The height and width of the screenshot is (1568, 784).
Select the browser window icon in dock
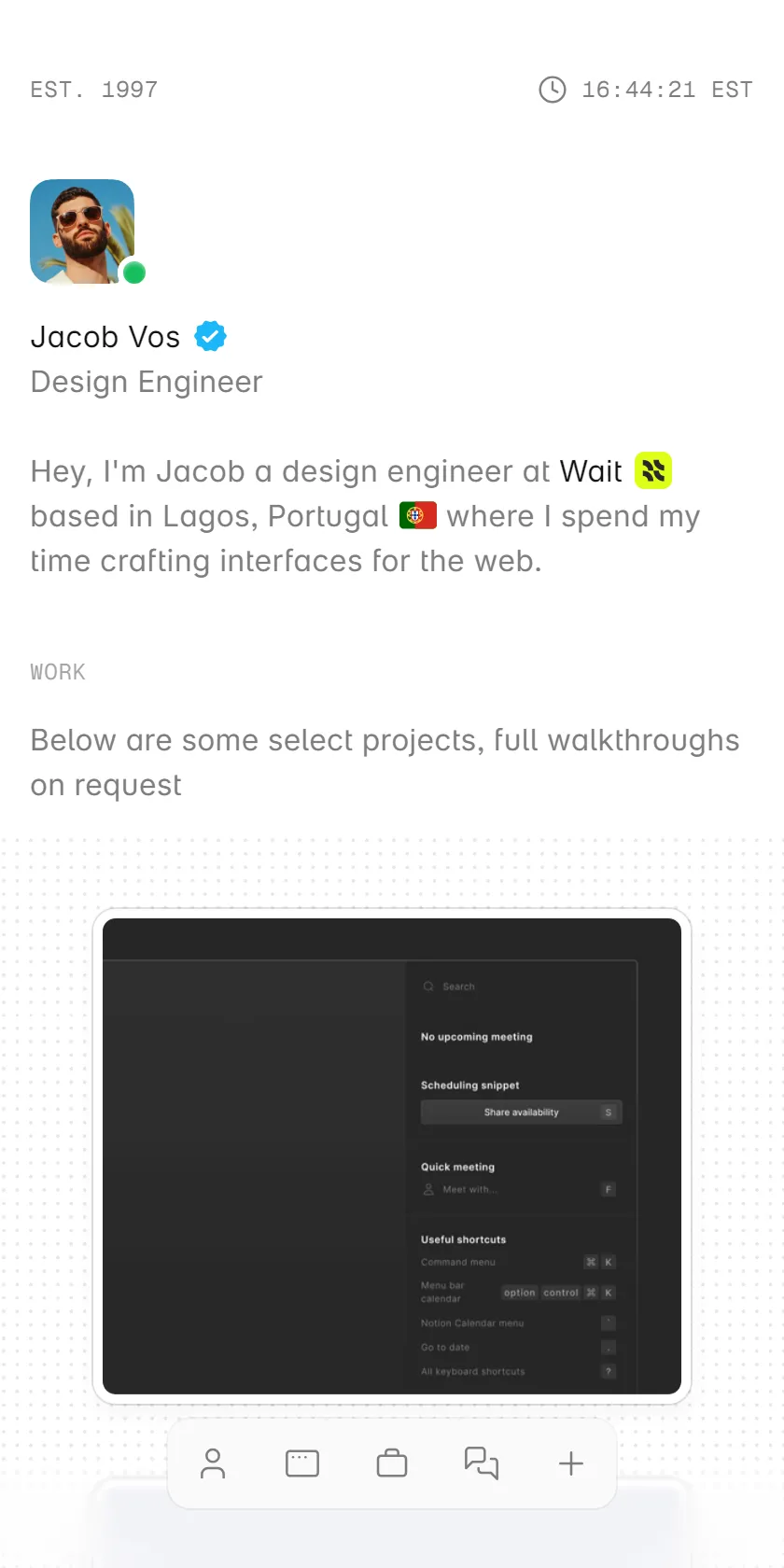click(302, 1463)
